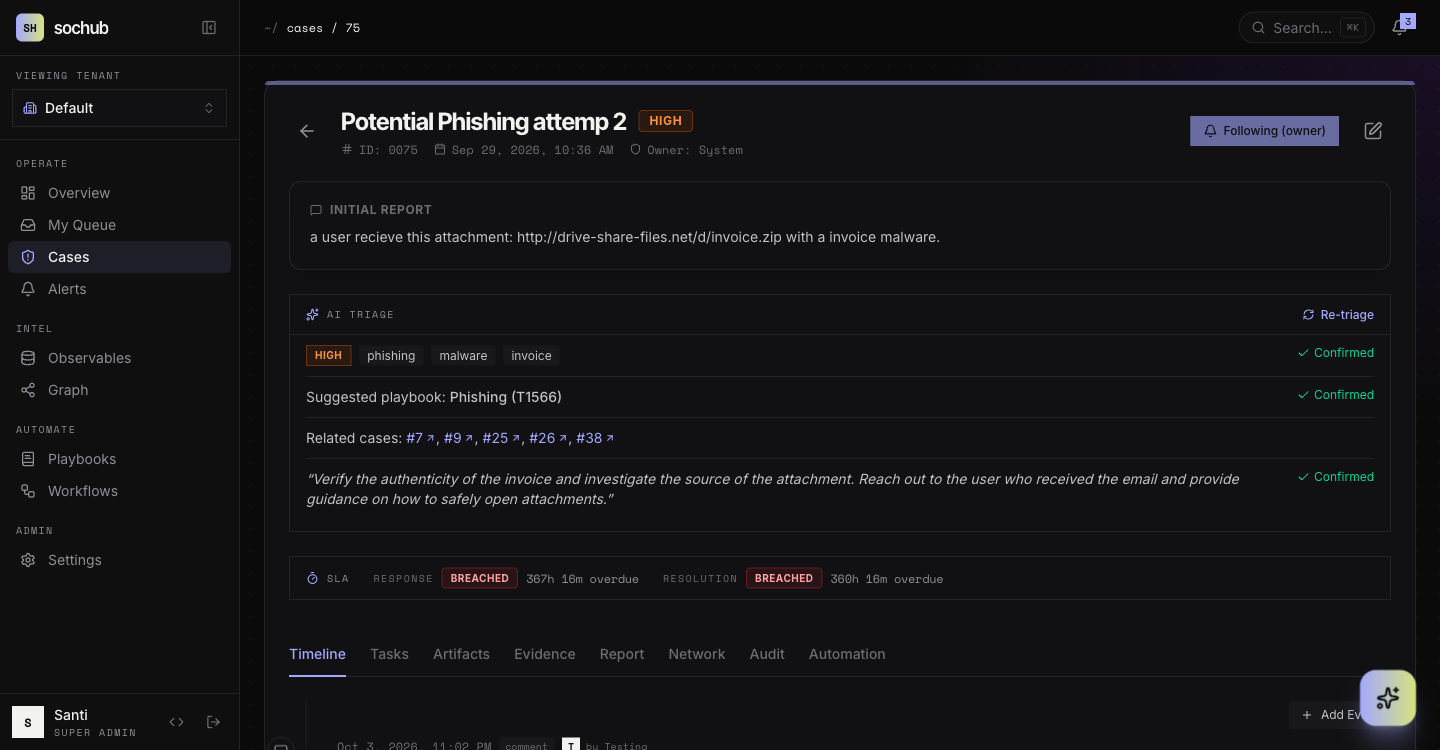Viewport: 1440px width, 750px height.
Task: Open the developer code icon in footer
Action: click(x=177, y=722)
